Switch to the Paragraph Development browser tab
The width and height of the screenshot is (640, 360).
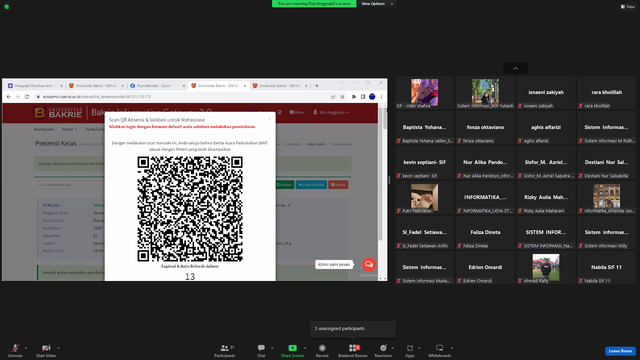(35, 86)
